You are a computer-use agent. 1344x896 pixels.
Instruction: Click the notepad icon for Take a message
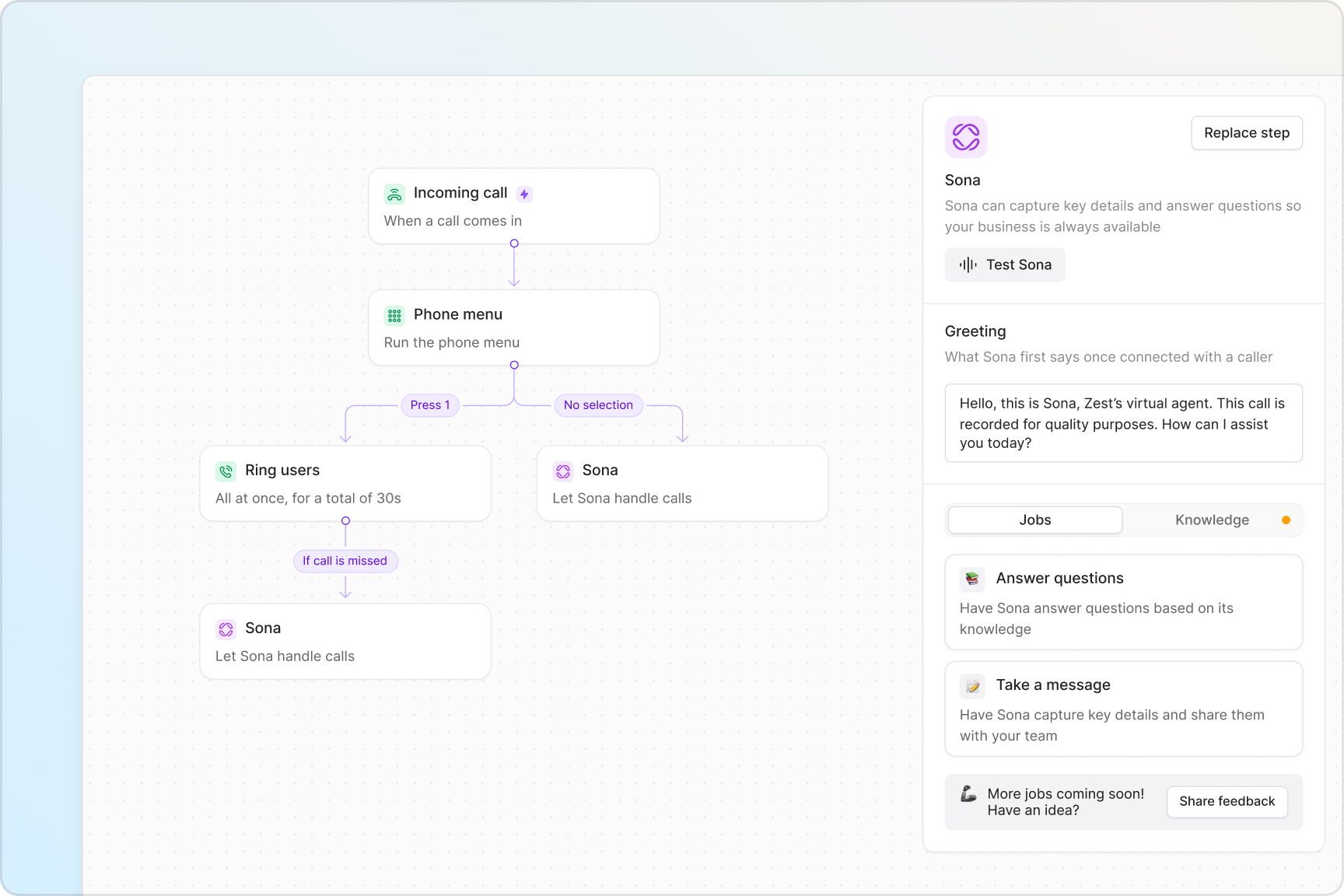(972, 685)
